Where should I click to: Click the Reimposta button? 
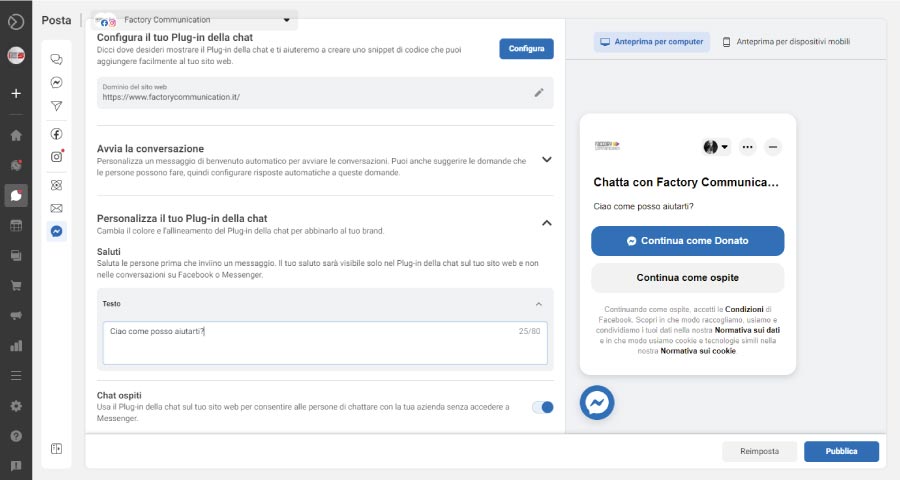(759, 451)
